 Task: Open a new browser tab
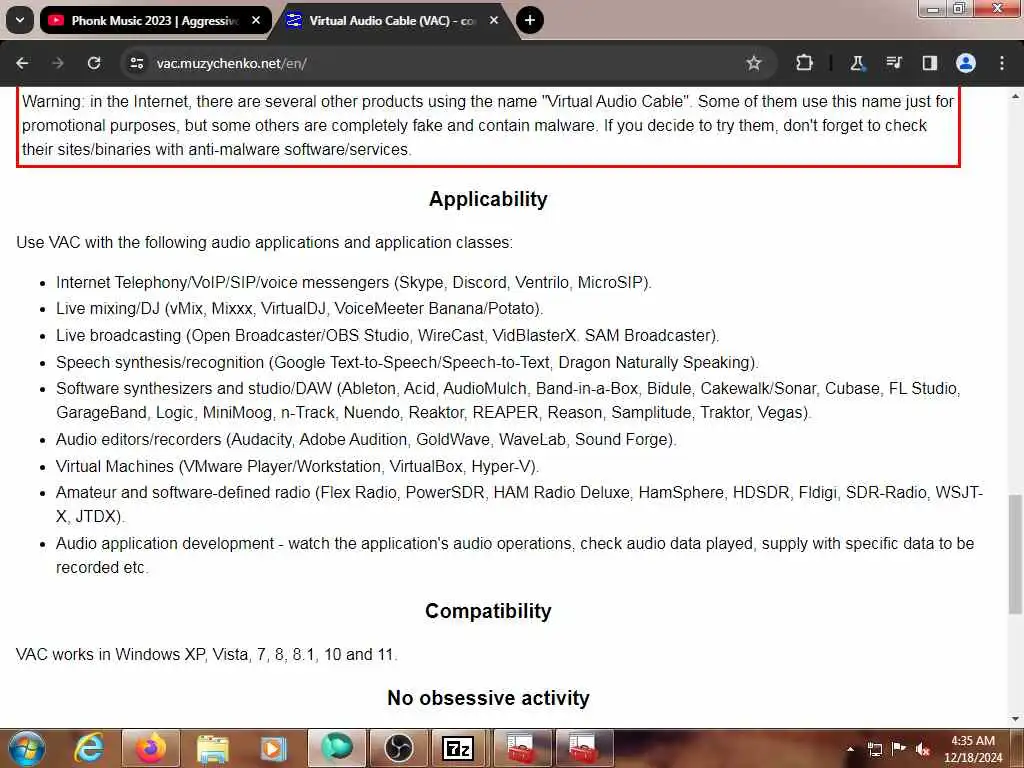click(530, 20)
